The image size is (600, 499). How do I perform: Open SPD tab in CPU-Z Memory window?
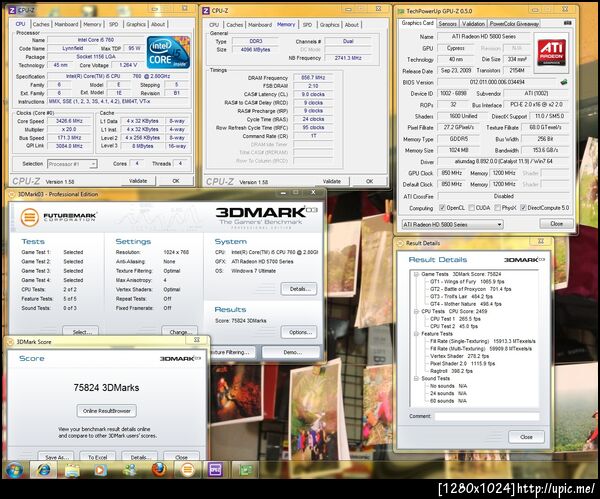click(307, 25)
